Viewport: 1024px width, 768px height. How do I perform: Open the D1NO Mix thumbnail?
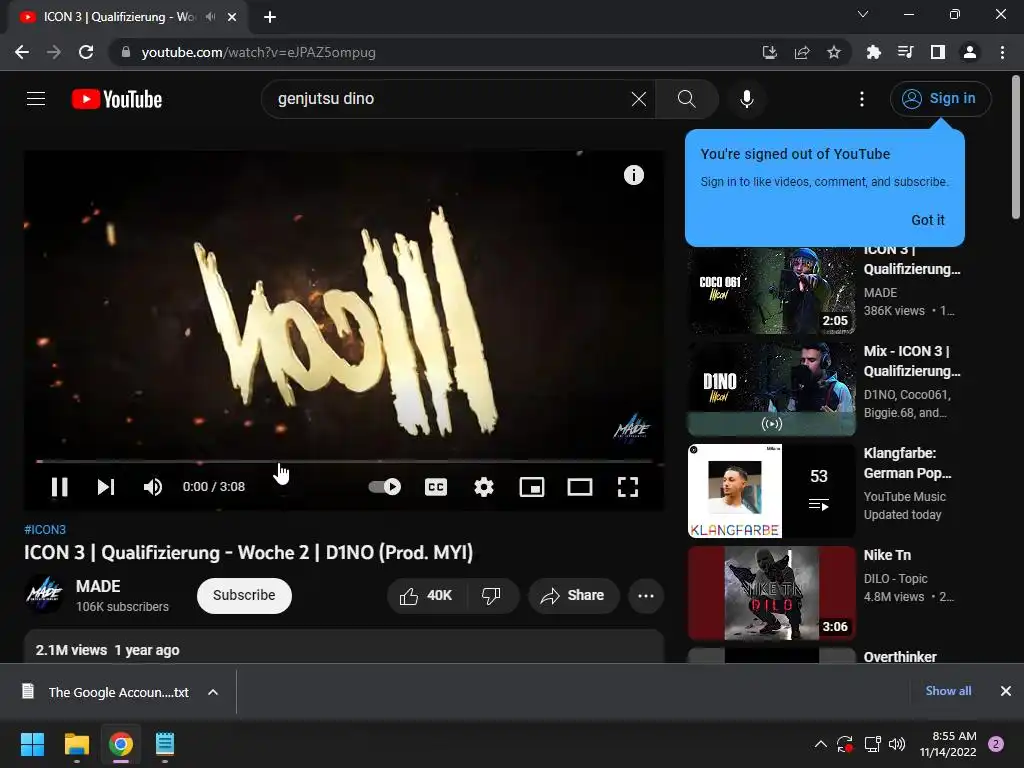tap(771, 389)
